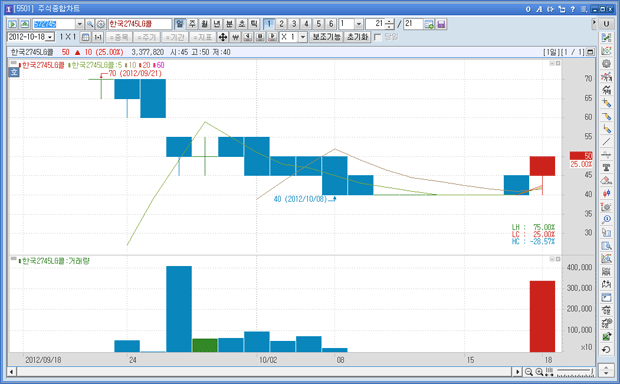Click the crosshair move arrows icon

coord(223,37)
